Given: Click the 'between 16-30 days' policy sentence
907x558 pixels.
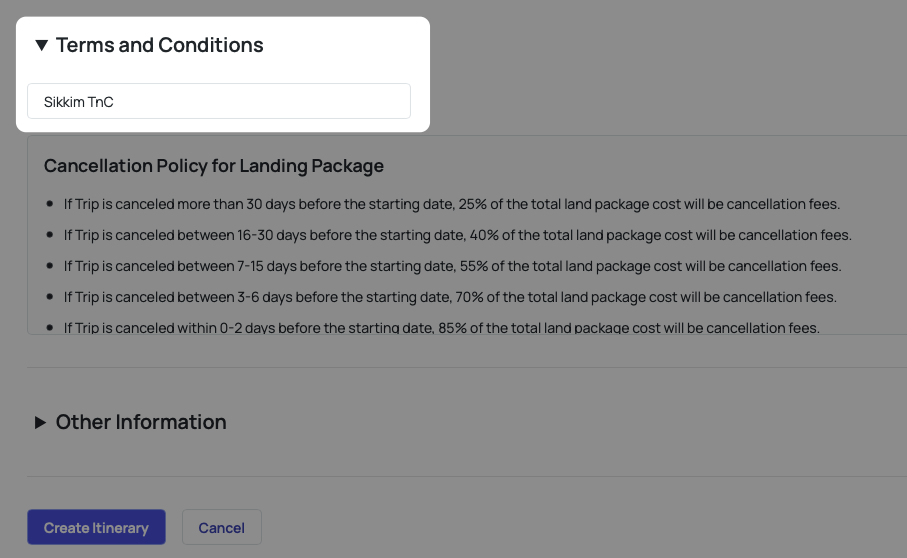Looking at the screenshot, I should pos(457,235).
